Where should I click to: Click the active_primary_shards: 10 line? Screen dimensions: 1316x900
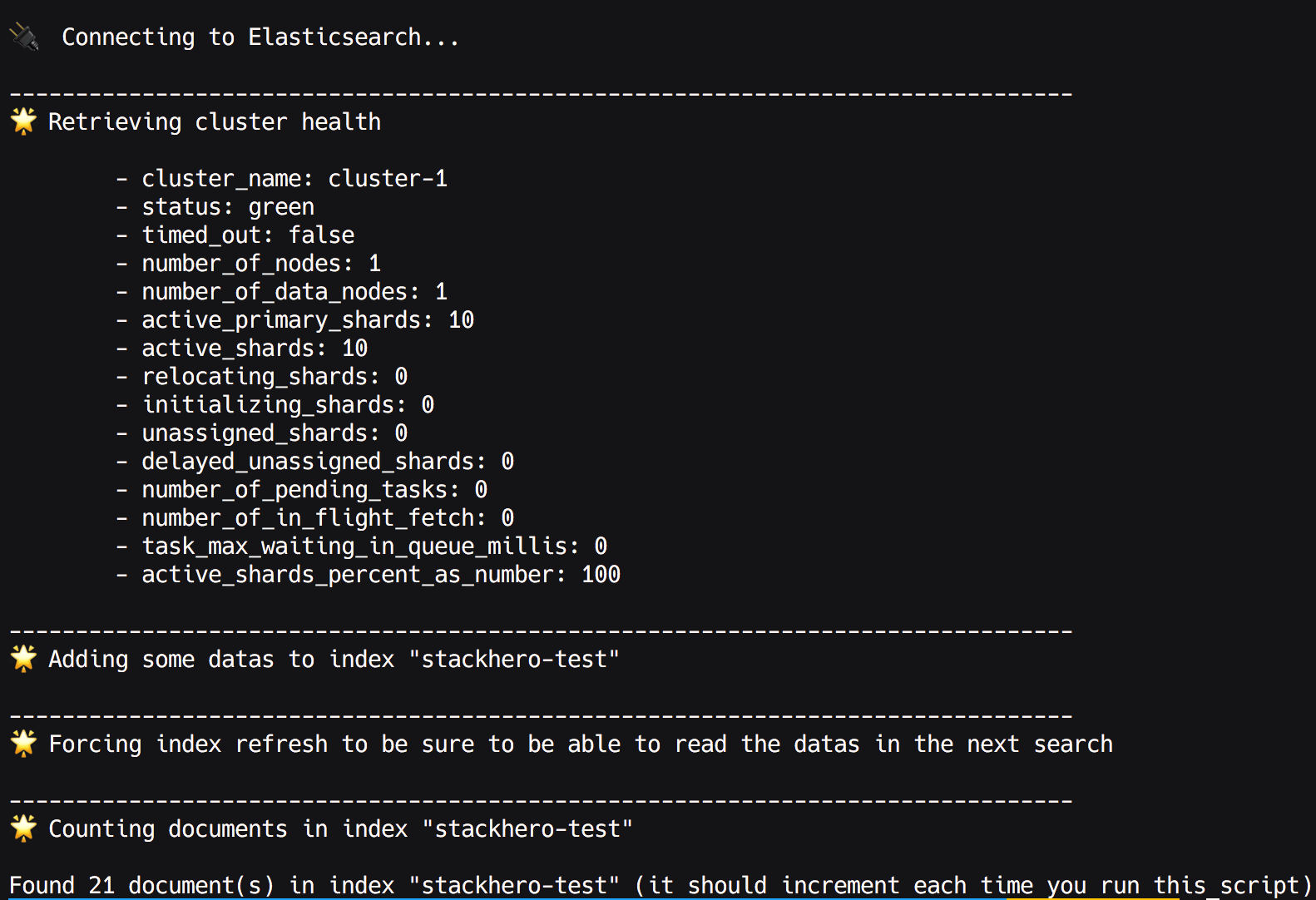point(308,320)
